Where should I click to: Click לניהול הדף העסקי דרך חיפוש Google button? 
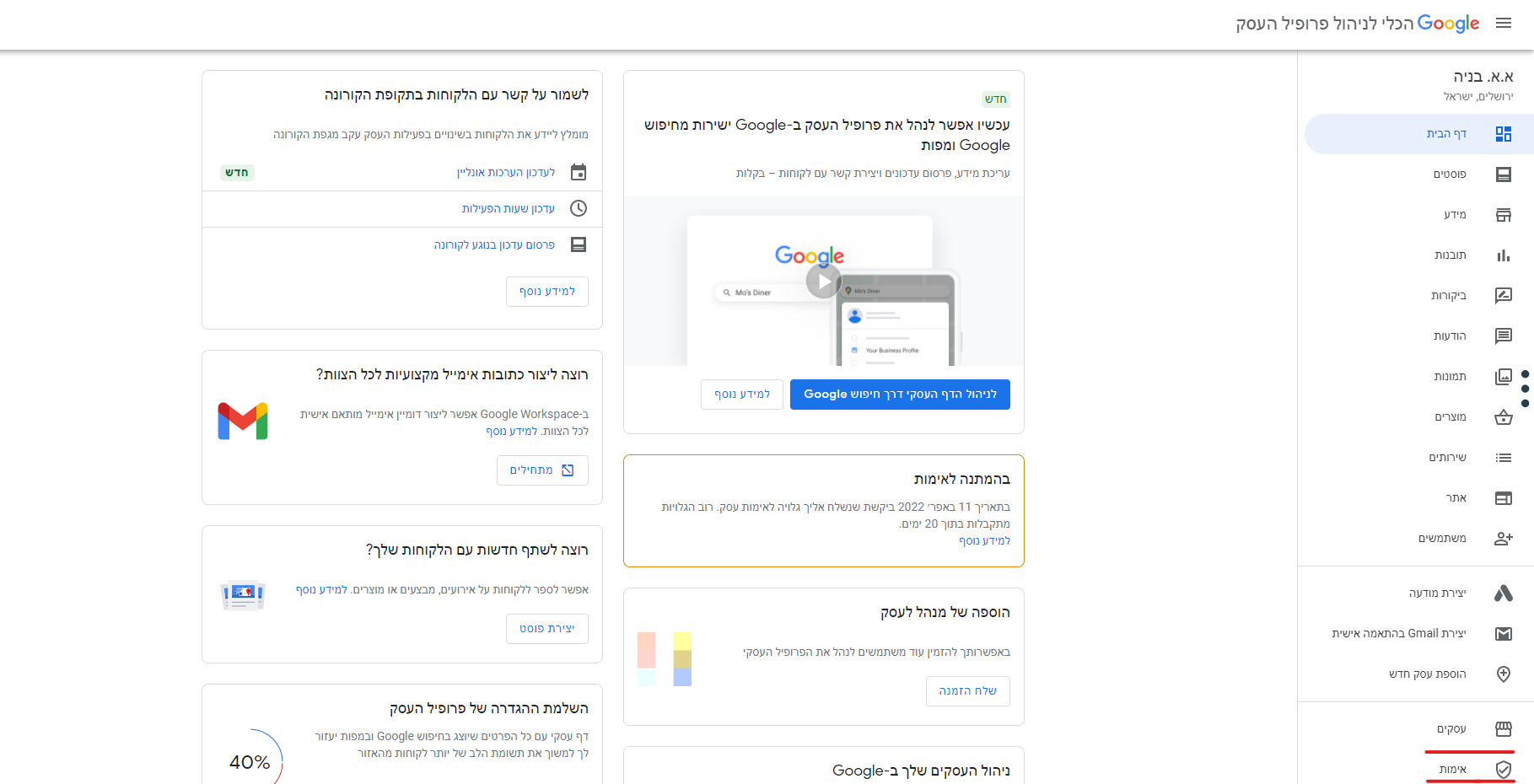[x=899, y=394]
